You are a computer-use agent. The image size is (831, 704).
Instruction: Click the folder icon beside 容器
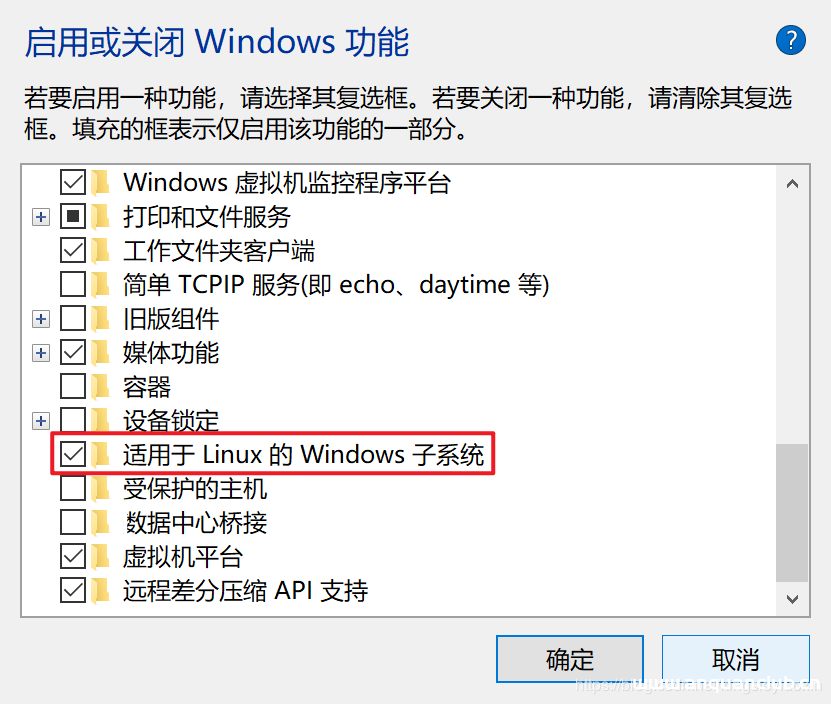tap(100, 386)
